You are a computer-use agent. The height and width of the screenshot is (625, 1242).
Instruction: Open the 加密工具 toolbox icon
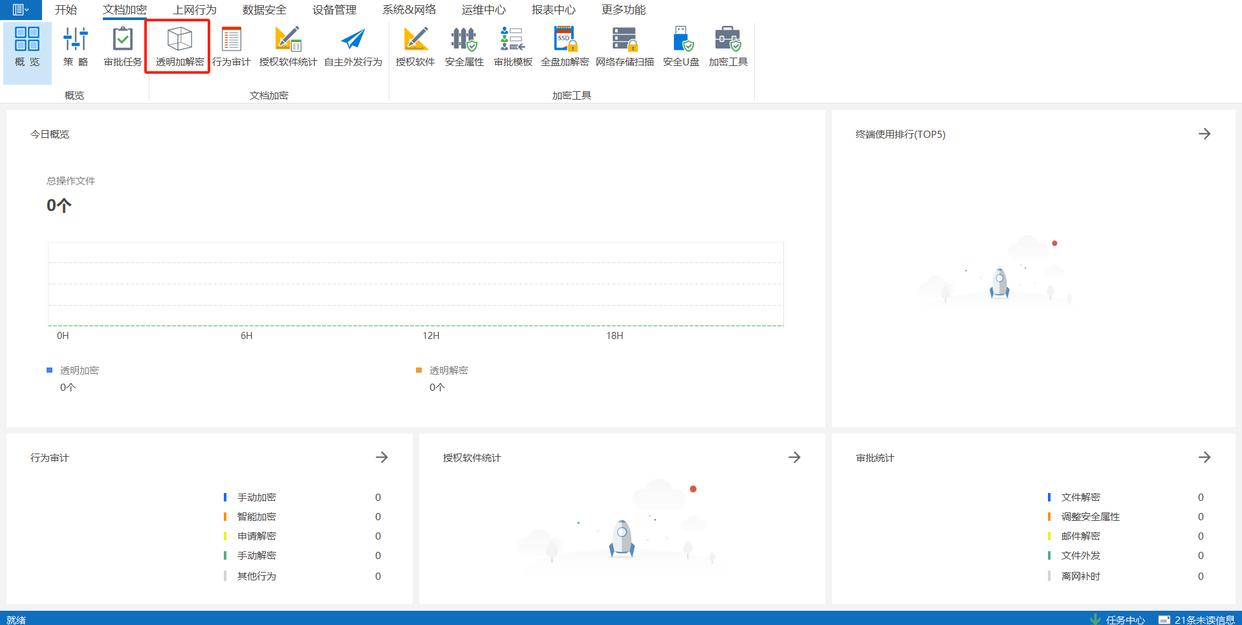(728, 47)
